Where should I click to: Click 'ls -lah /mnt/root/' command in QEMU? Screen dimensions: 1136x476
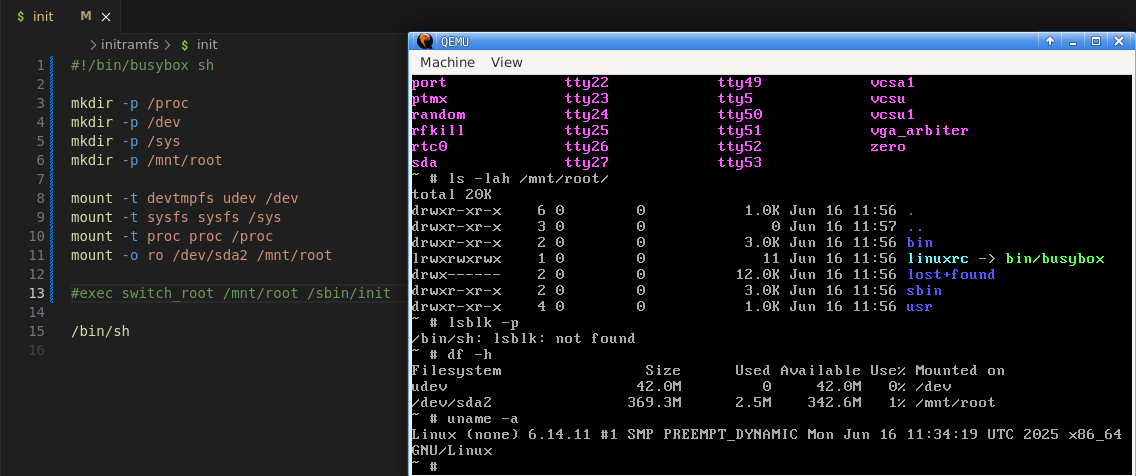[x=527, y=179]
